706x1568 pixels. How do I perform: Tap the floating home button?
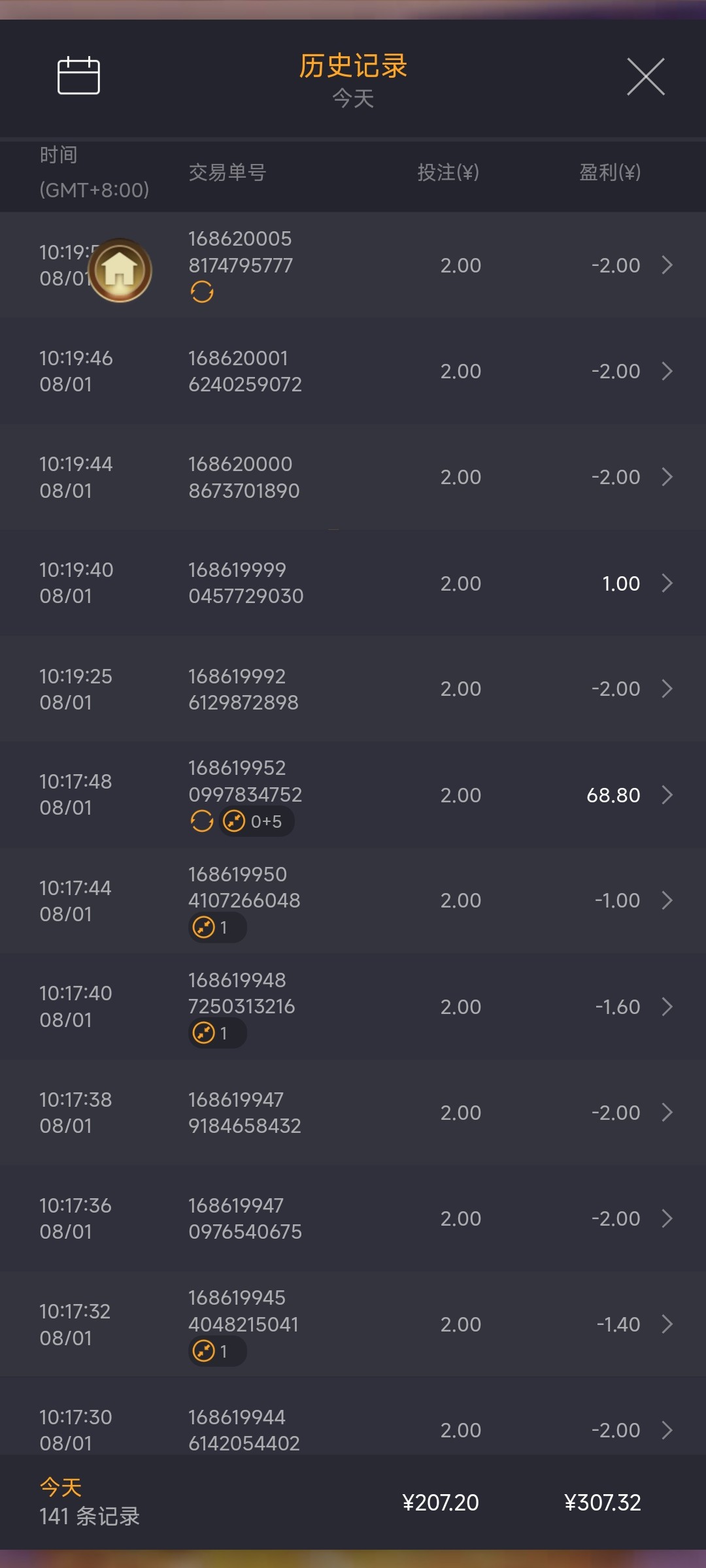pos(120,270)
